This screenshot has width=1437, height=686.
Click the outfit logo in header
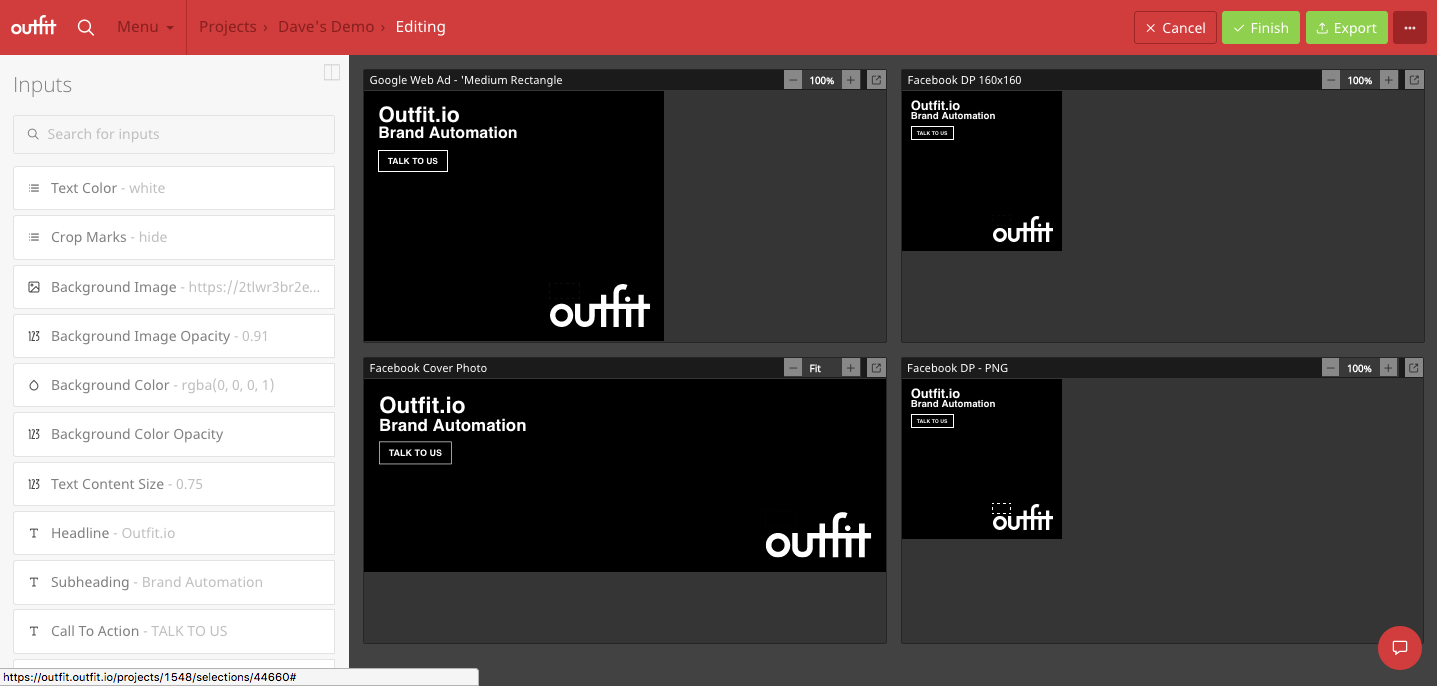coord(34,27)
